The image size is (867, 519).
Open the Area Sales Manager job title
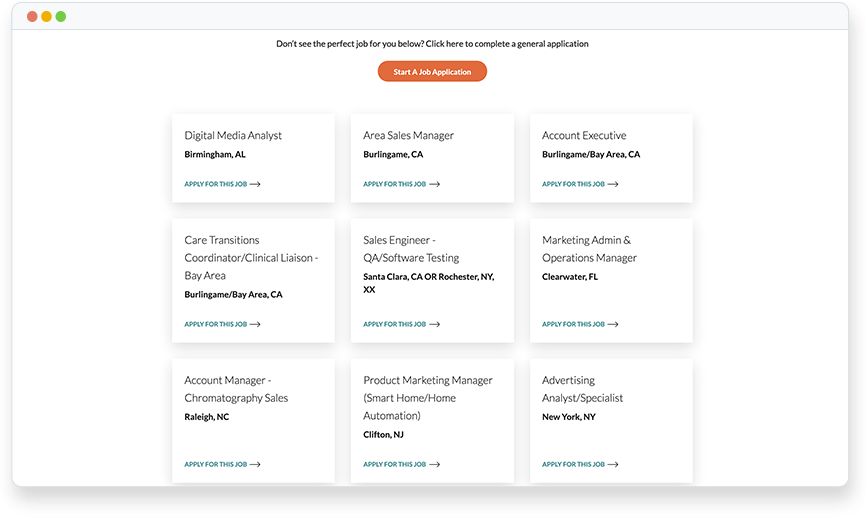pyautogui.click(x=408, y=135)
